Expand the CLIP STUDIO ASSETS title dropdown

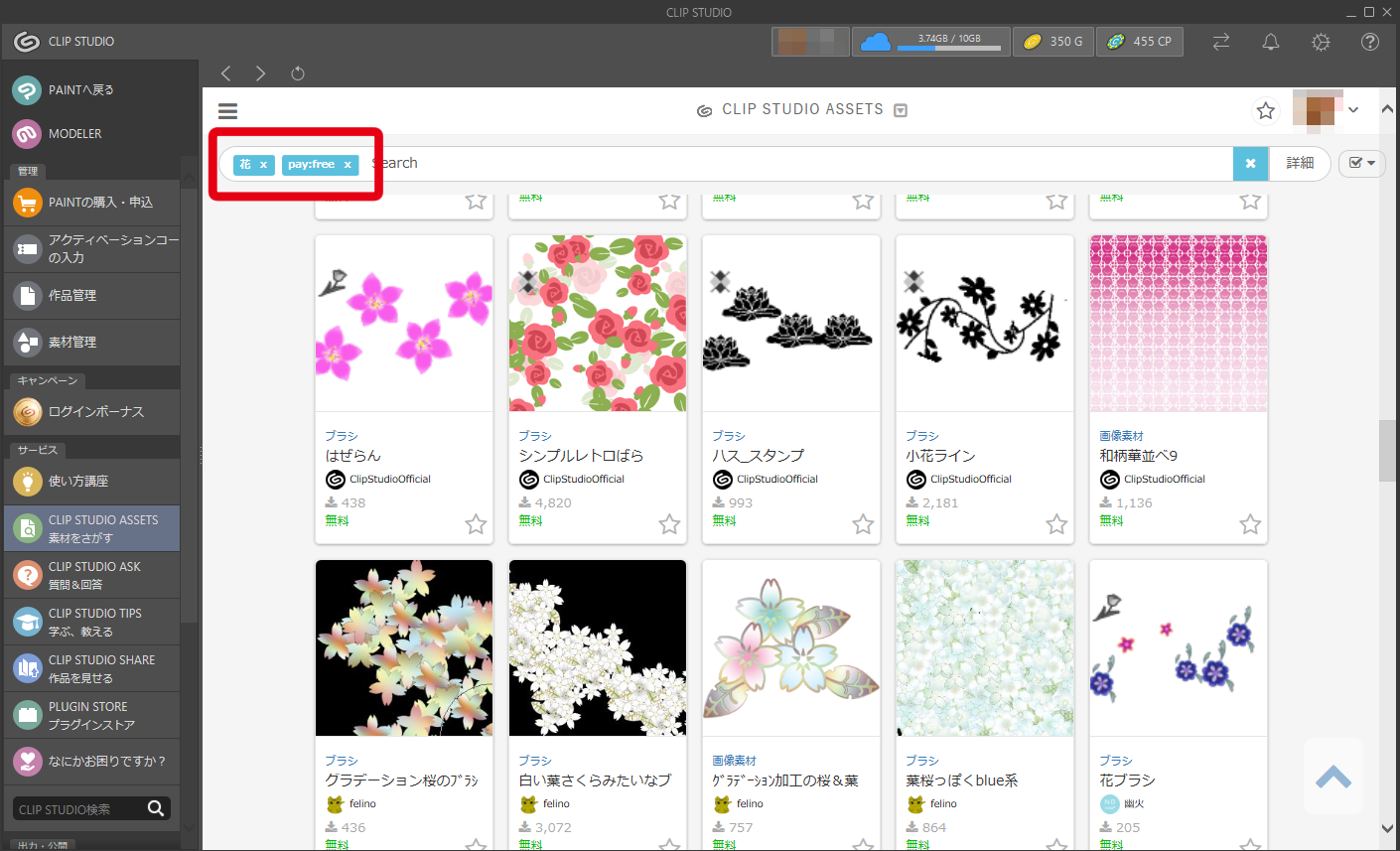tap(901, 110)
